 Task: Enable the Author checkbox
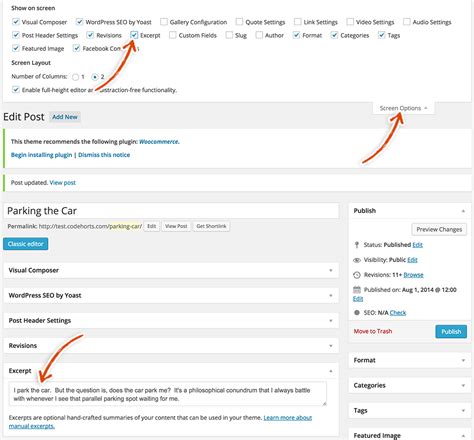259,35
